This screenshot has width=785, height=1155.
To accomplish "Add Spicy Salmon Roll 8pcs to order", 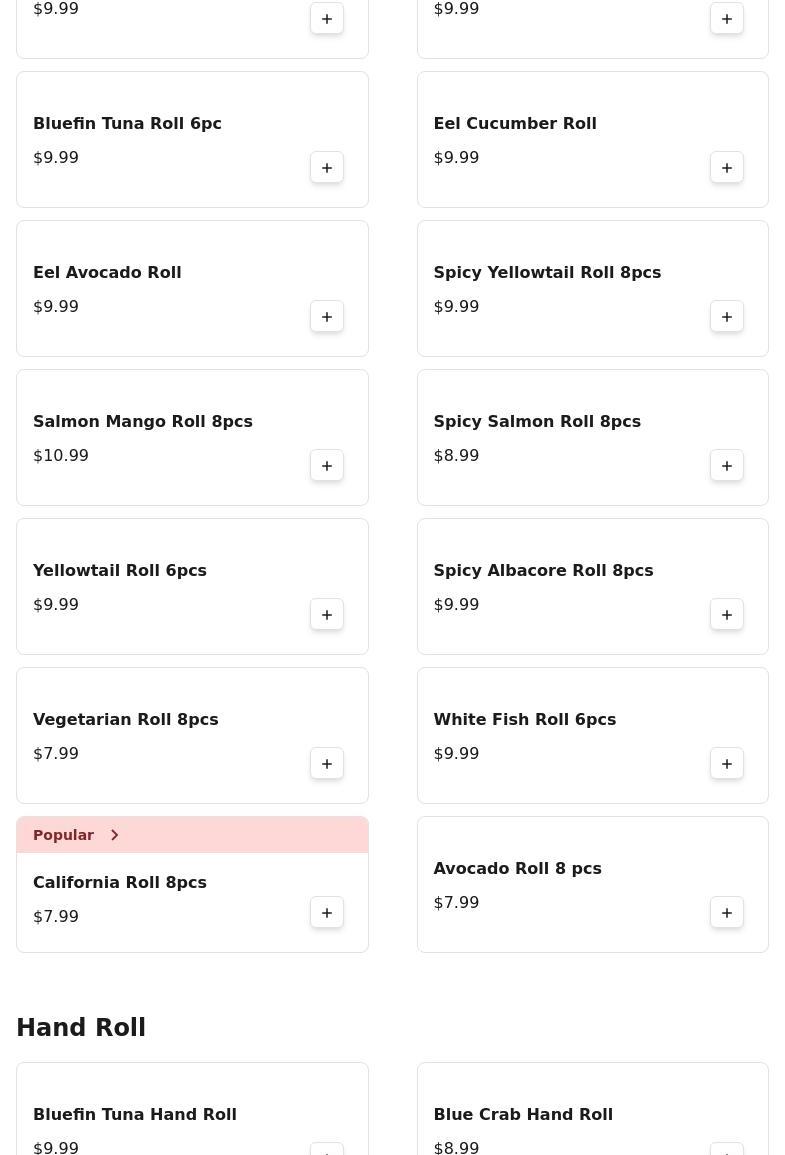I will 727,466.
